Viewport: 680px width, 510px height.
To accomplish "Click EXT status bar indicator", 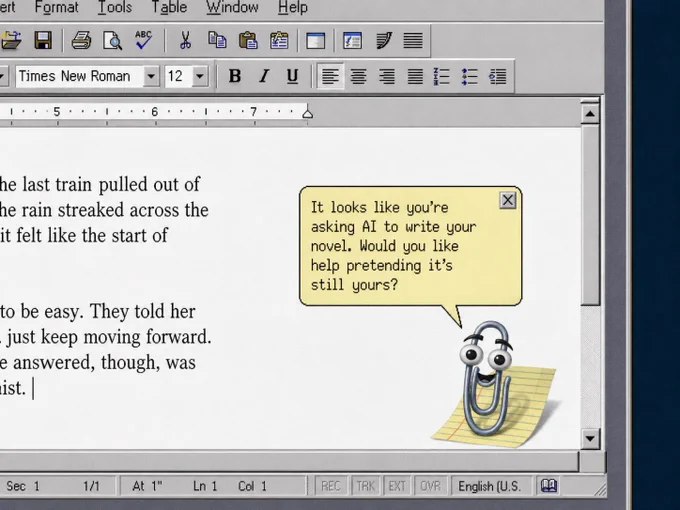I will tap(397, 486).
